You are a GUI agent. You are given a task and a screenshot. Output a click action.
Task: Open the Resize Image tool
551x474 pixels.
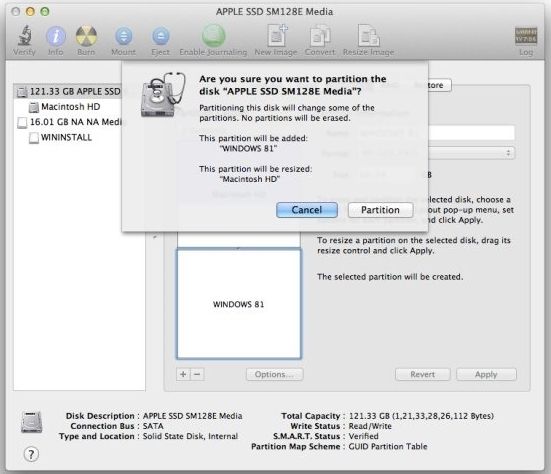tap(368, 35)
